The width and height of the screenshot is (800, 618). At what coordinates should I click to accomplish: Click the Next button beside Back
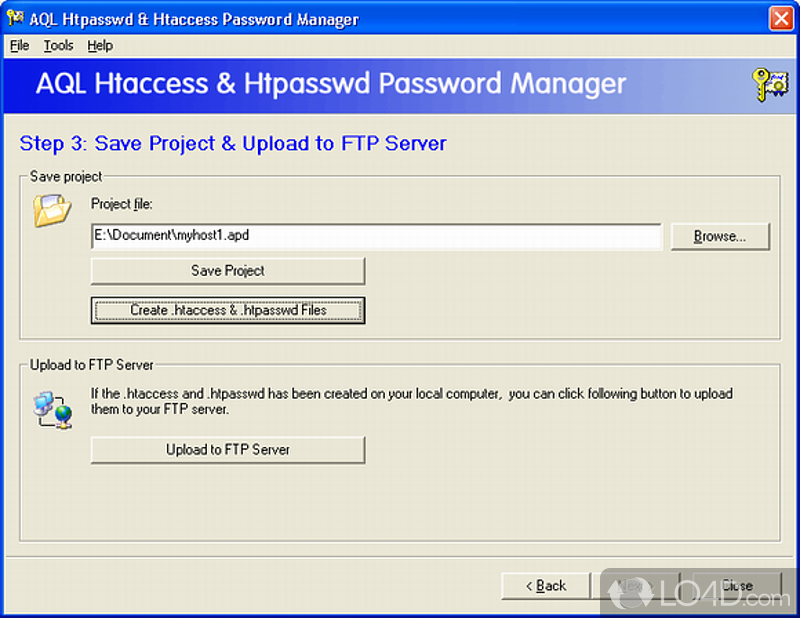(x=635, y=585)
